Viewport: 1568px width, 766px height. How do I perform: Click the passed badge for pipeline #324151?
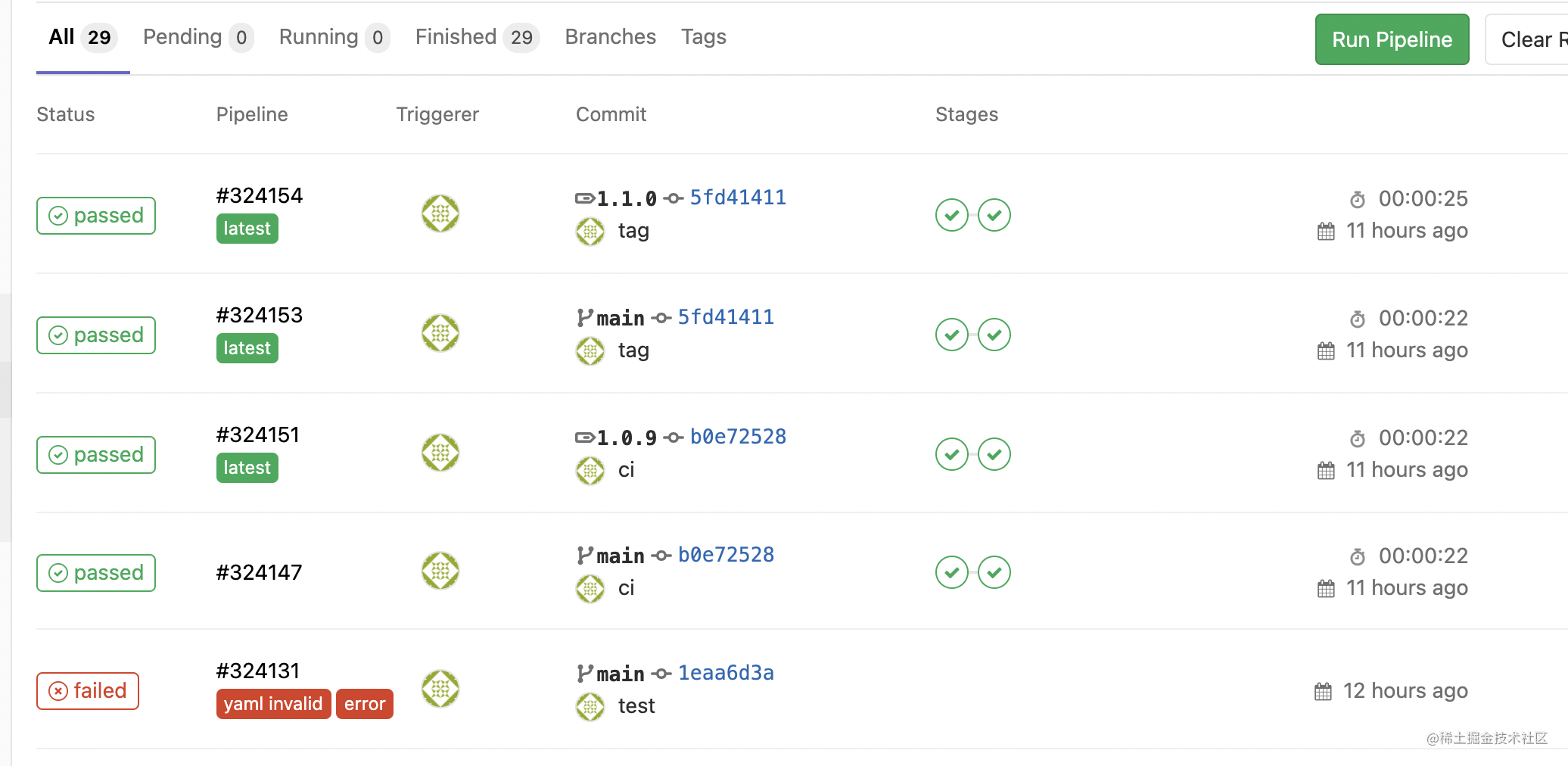pos(95,454)
